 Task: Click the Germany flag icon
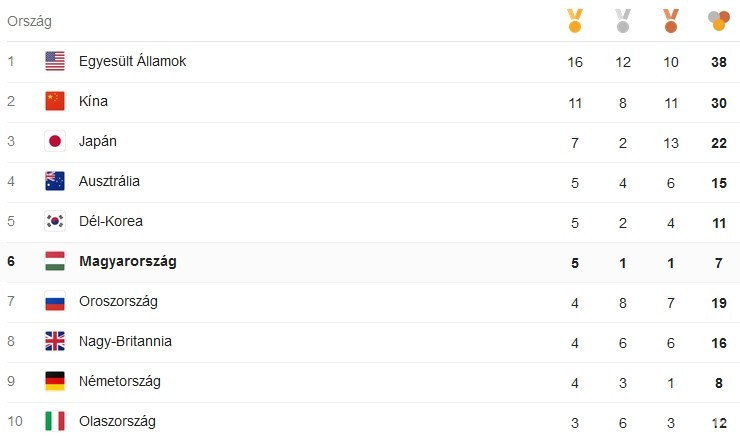[x=55, y=381]
